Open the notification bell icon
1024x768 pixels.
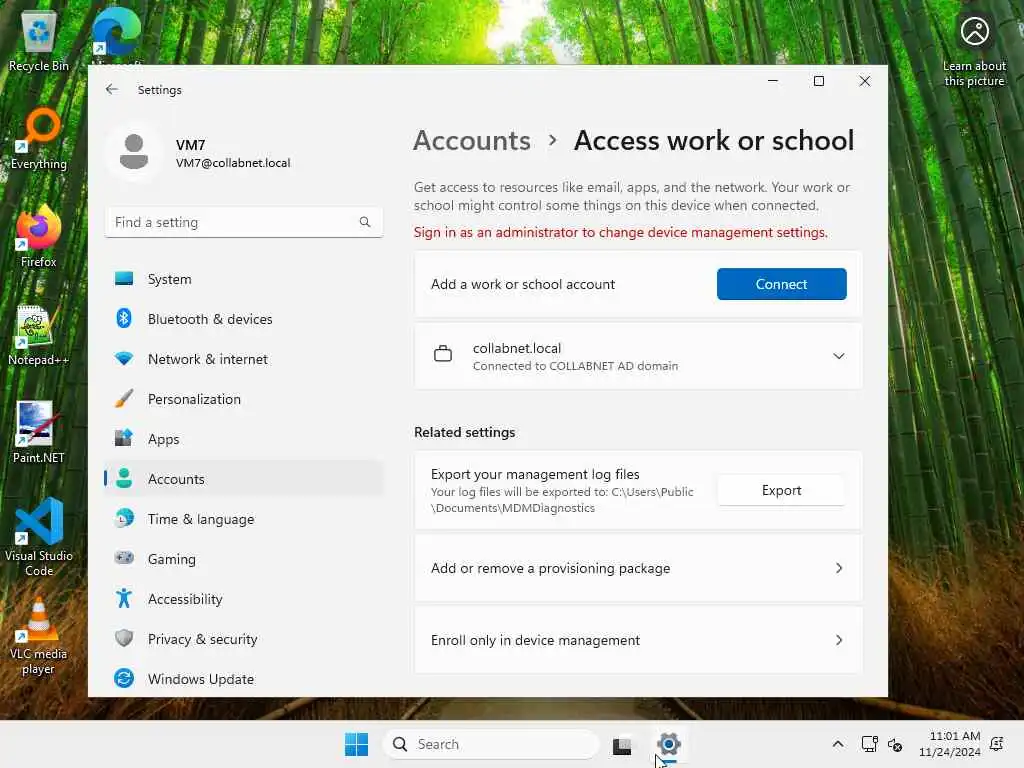[x=997, y=744]
